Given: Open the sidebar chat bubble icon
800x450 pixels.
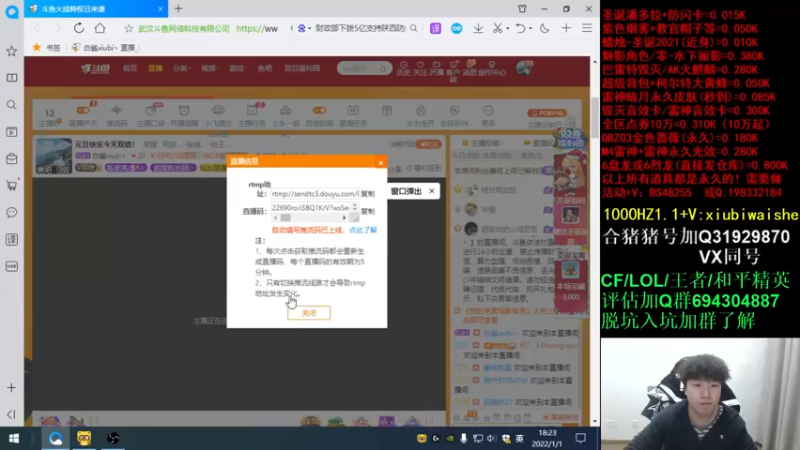Looking at the screenshot, I should click(x=11, y=212).
